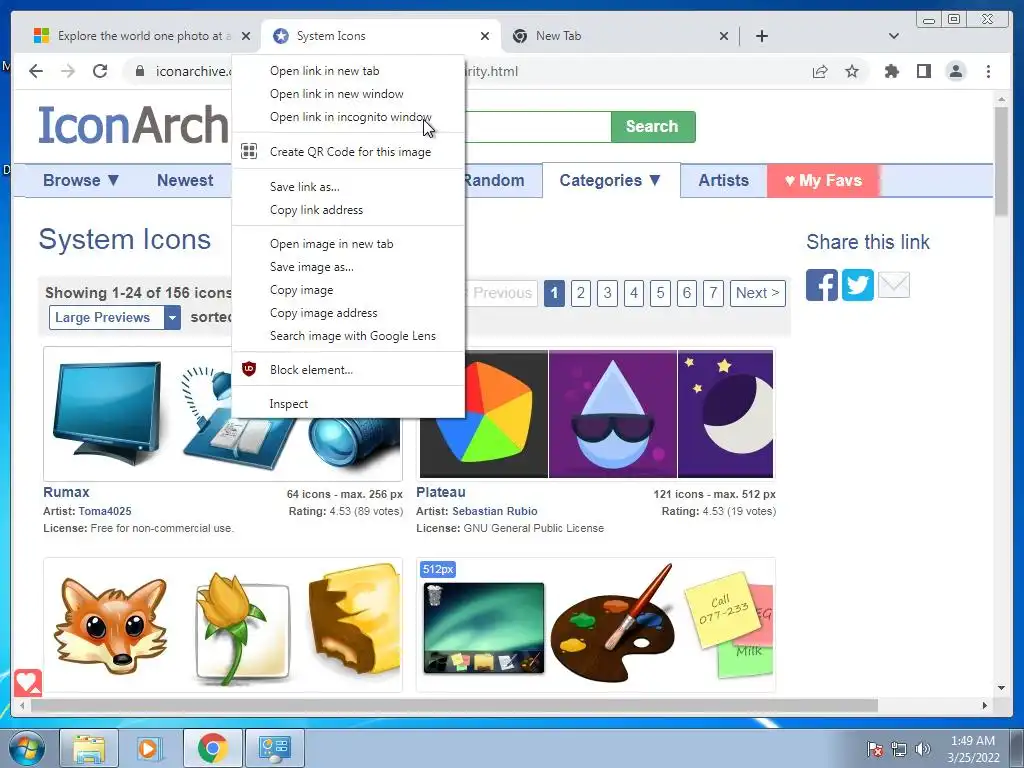
Task: Choose Create QR Code for this image
Action: coord(349,152)
